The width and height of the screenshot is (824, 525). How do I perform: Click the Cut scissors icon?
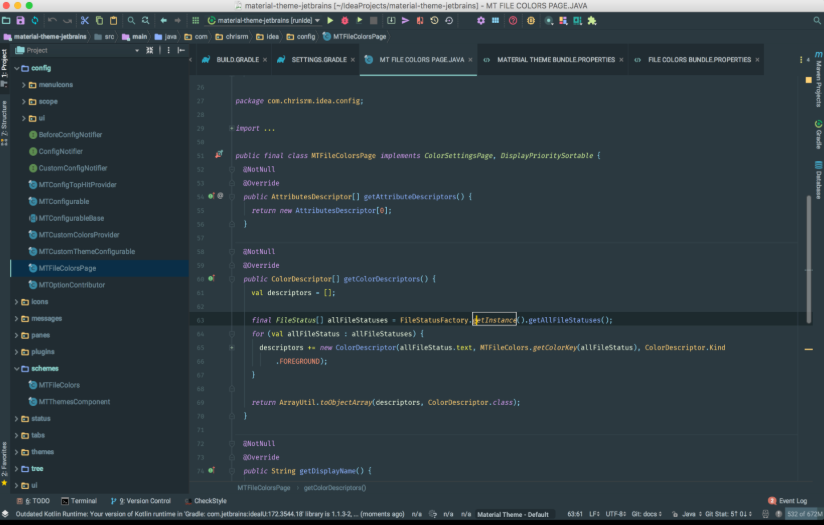pos(85,20)
